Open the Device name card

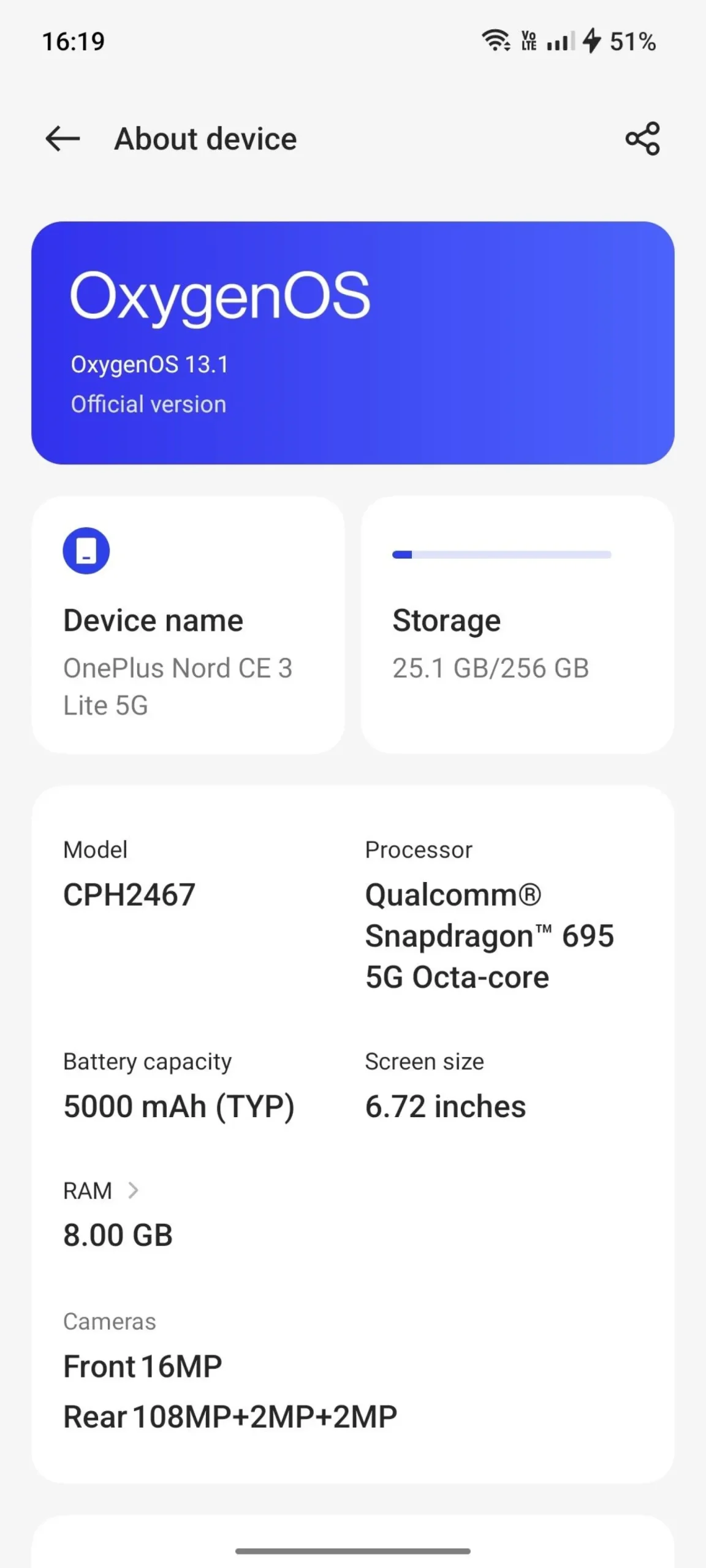(188, 625)
